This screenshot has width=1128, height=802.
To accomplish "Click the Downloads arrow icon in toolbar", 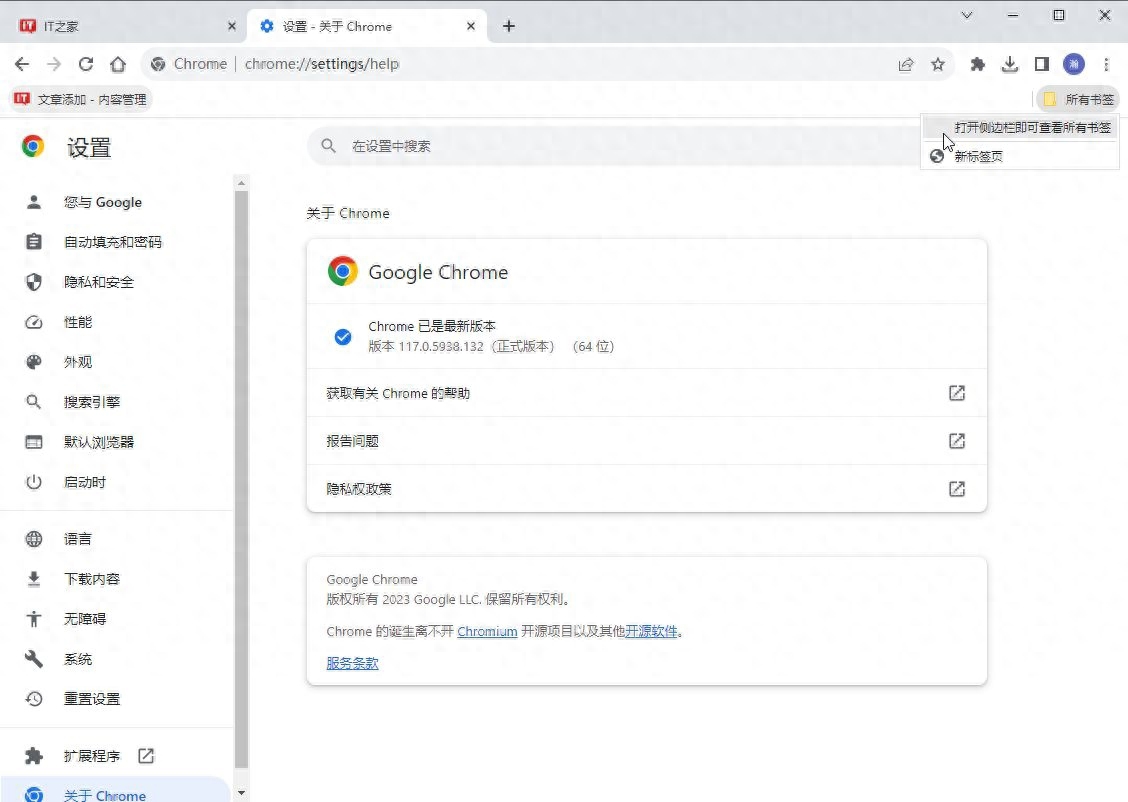I will click(1009, 63).
